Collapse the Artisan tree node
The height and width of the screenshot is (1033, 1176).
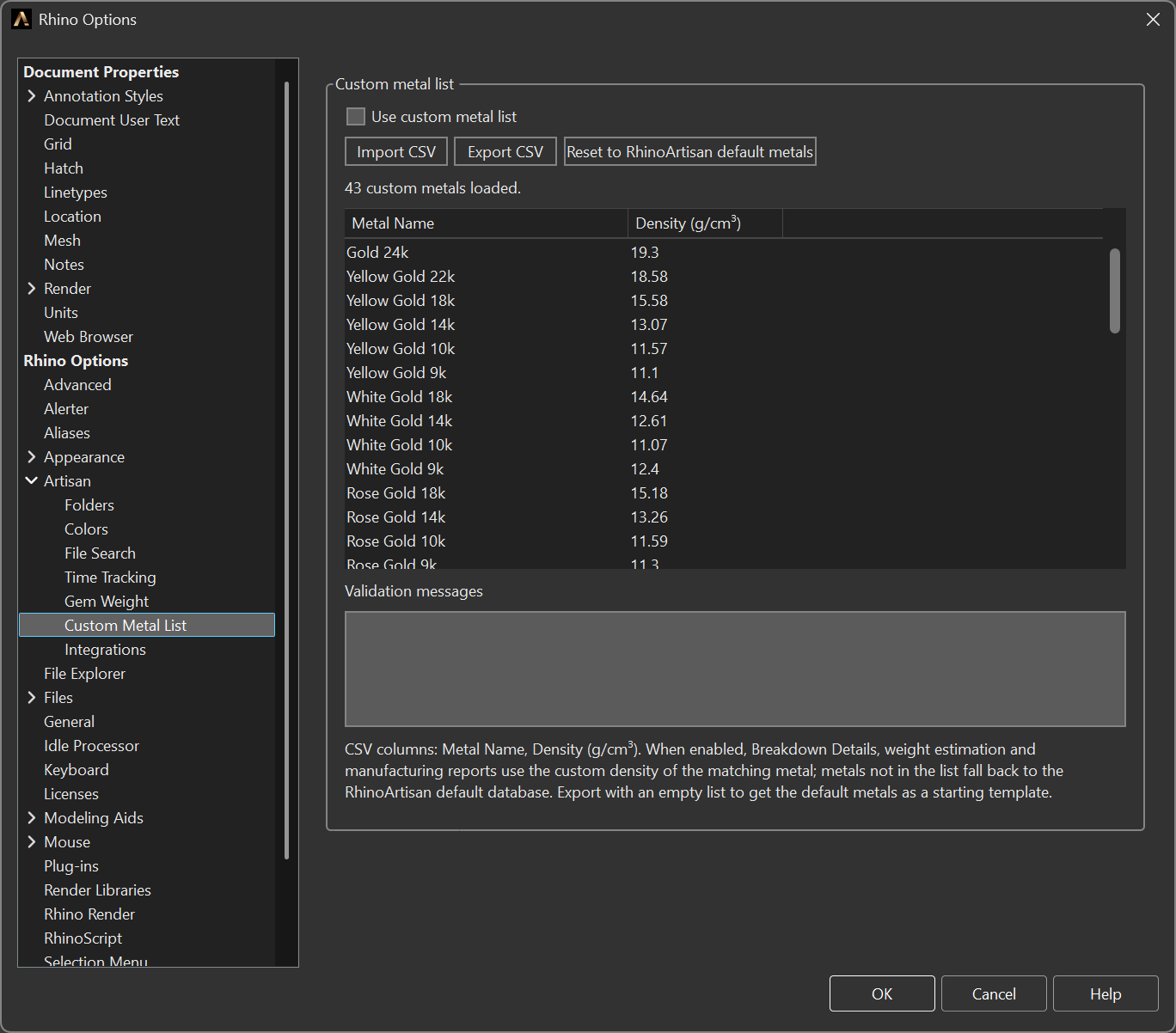tap(32, 480)
